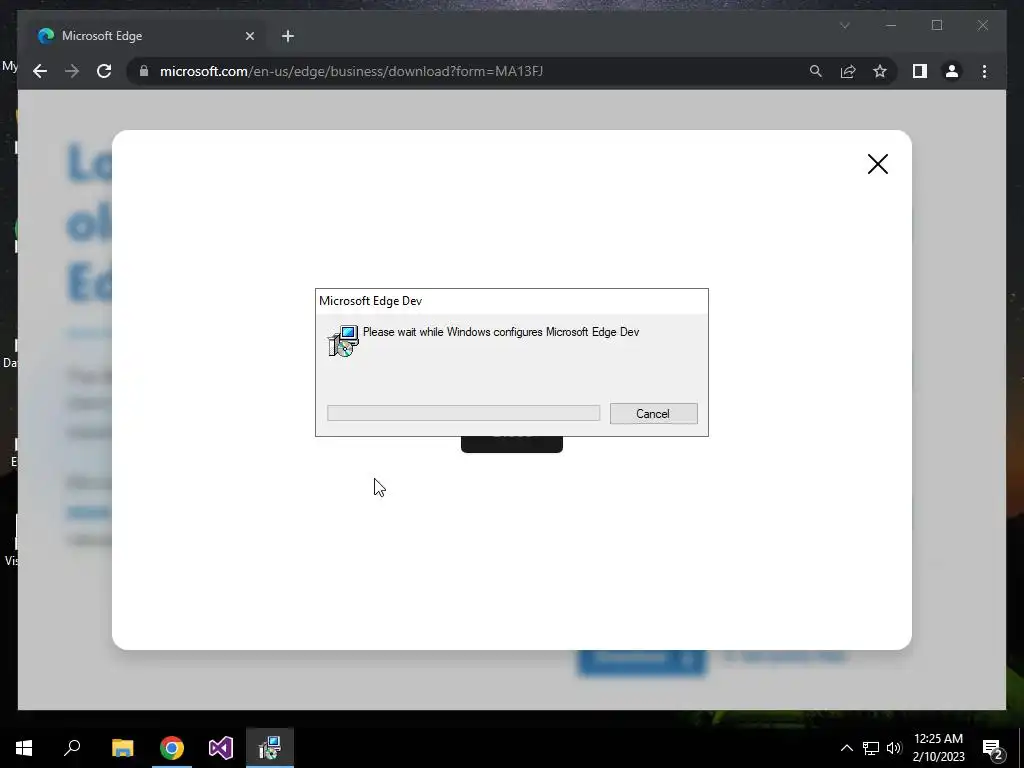The image size is (1024, 768).
Task: Select the Microsoft Edge tab
Action: (147, 36)
